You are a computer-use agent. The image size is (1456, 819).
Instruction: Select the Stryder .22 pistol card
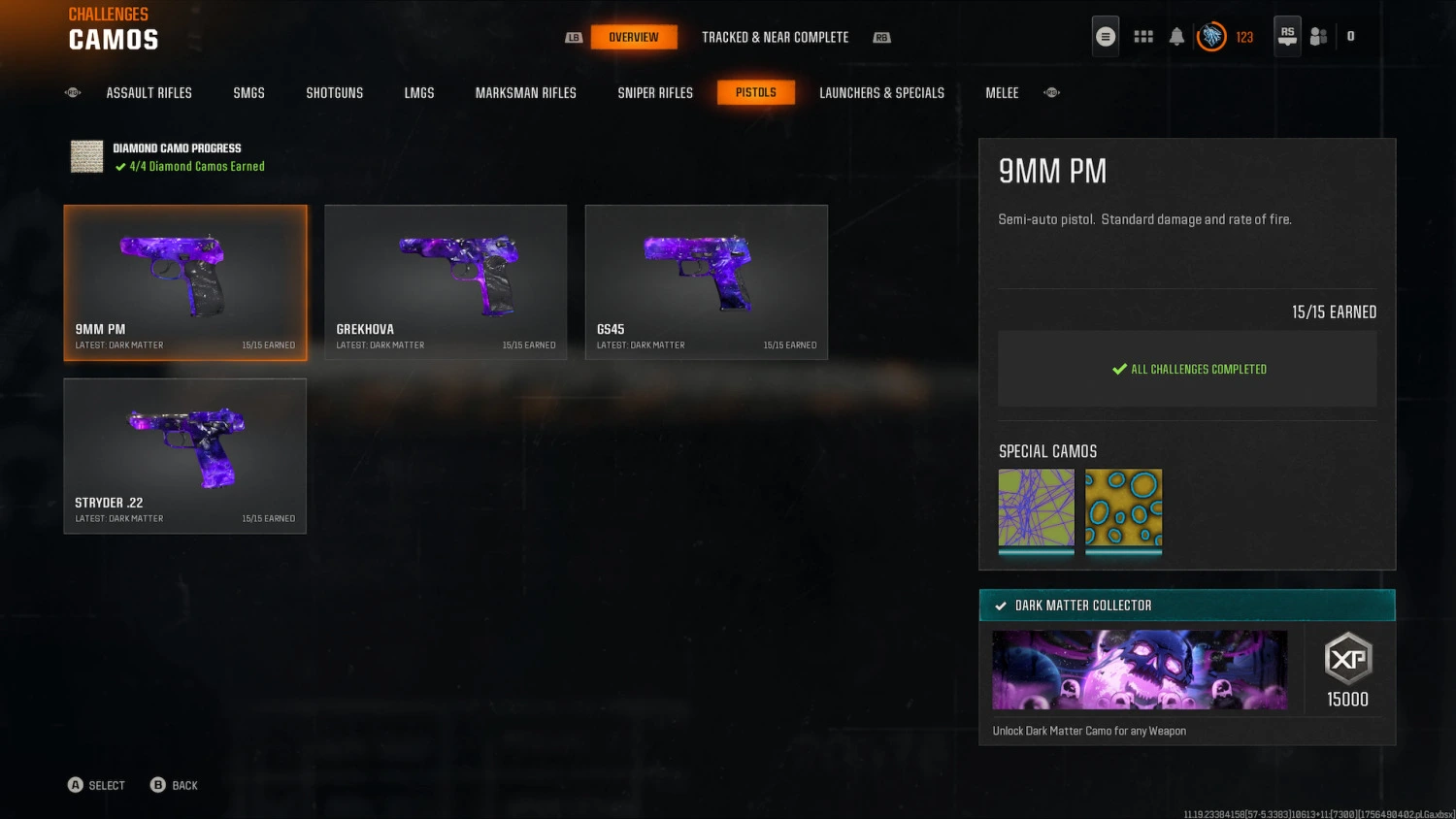[x=185, y=456]
